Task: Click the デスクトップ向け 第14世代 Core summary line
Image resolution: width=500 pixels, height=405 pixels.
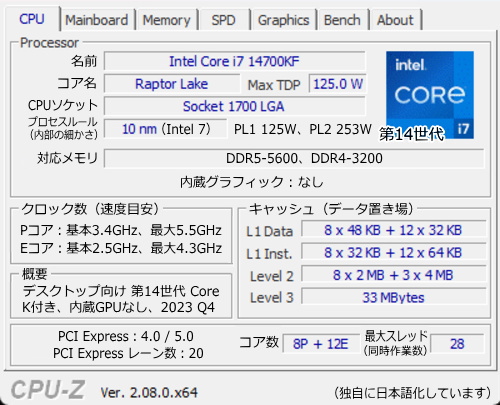Action: tap(121, 291)
